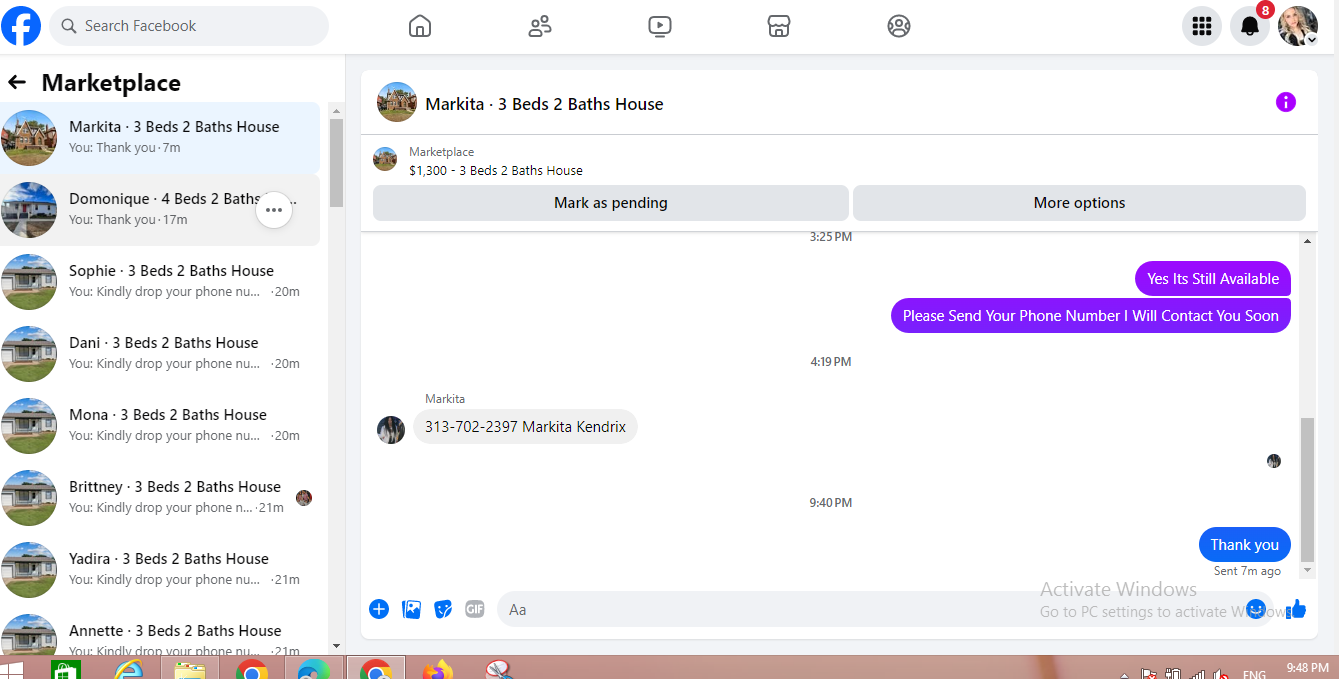Screen dimensions: 1339x679
Task: Click conversation list scrollbar up arrow
Action: point(336,110)
